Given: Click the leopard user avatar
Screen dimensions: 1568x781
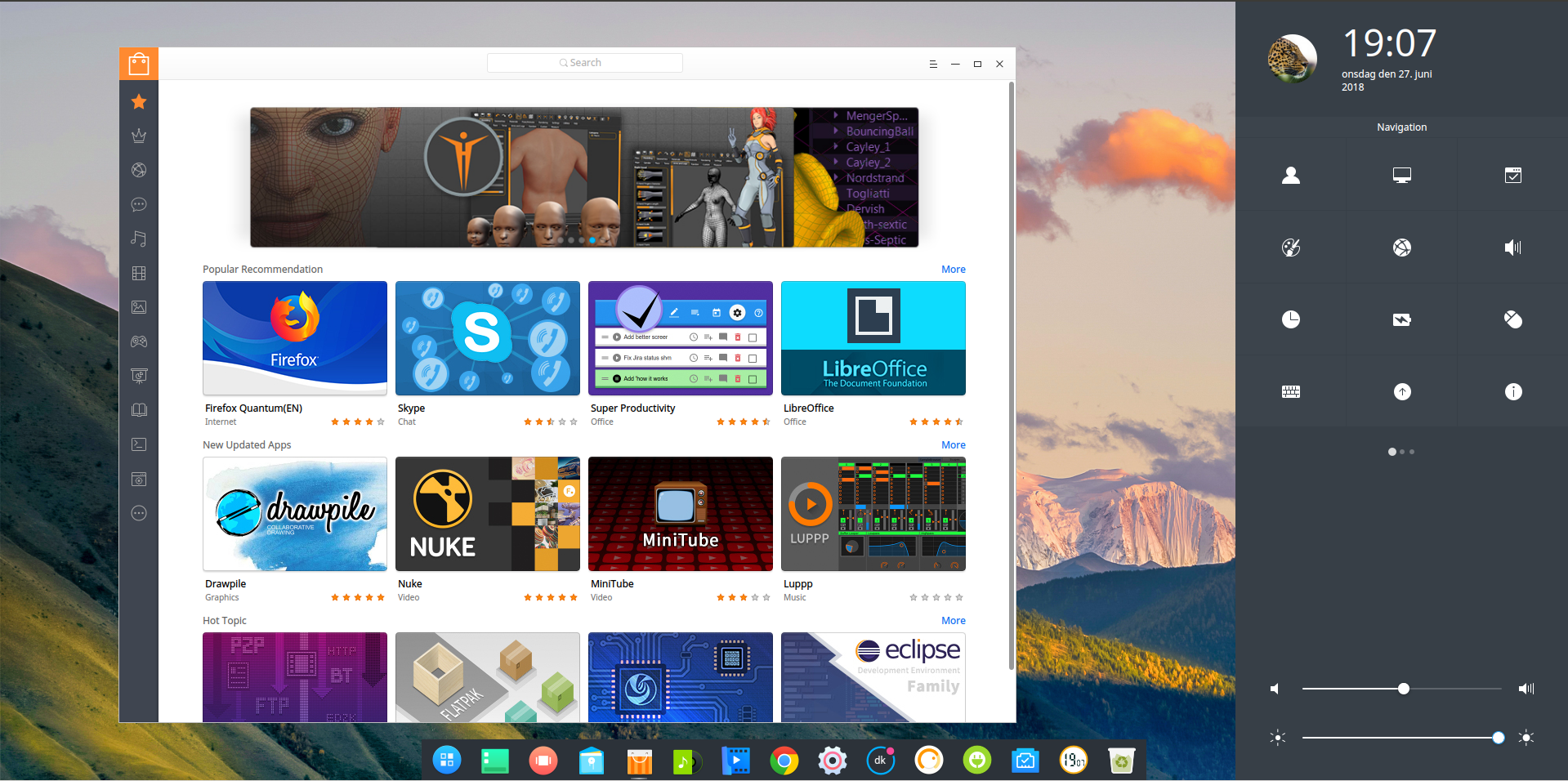Looking at the screenshot, I should 1292,59.
